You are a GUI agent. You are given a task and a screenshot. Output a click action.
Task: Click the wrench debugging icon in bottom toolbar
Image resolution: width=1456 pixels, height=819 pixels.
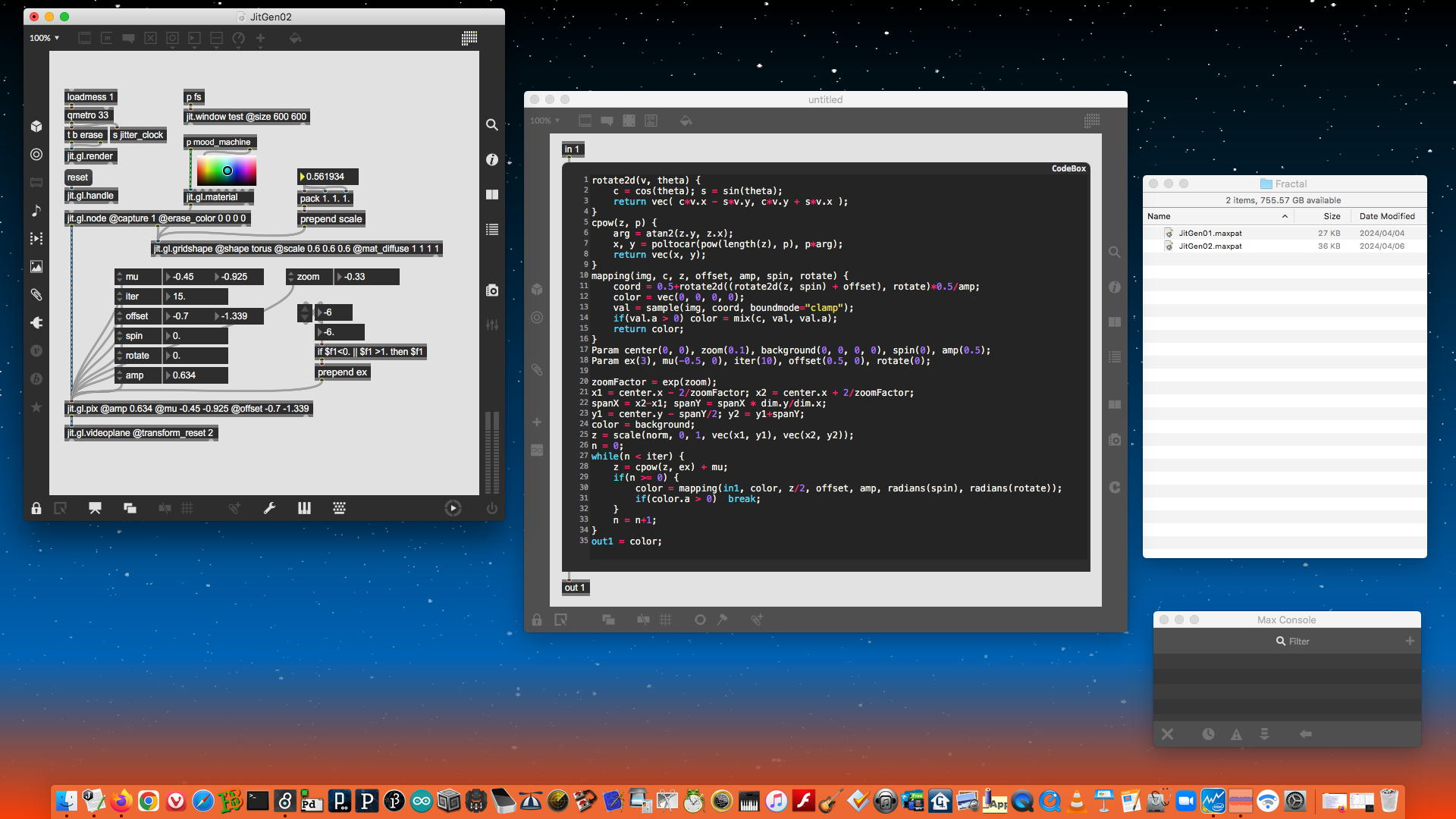coord(269,509)
